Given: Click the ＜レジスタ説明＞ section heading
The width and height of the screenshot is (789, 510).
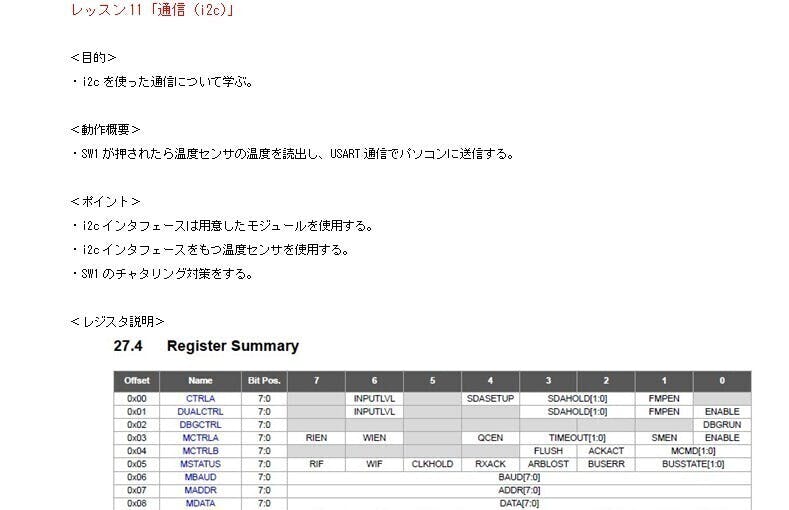Looking at the screenshot, I should (x=117, y=321).
